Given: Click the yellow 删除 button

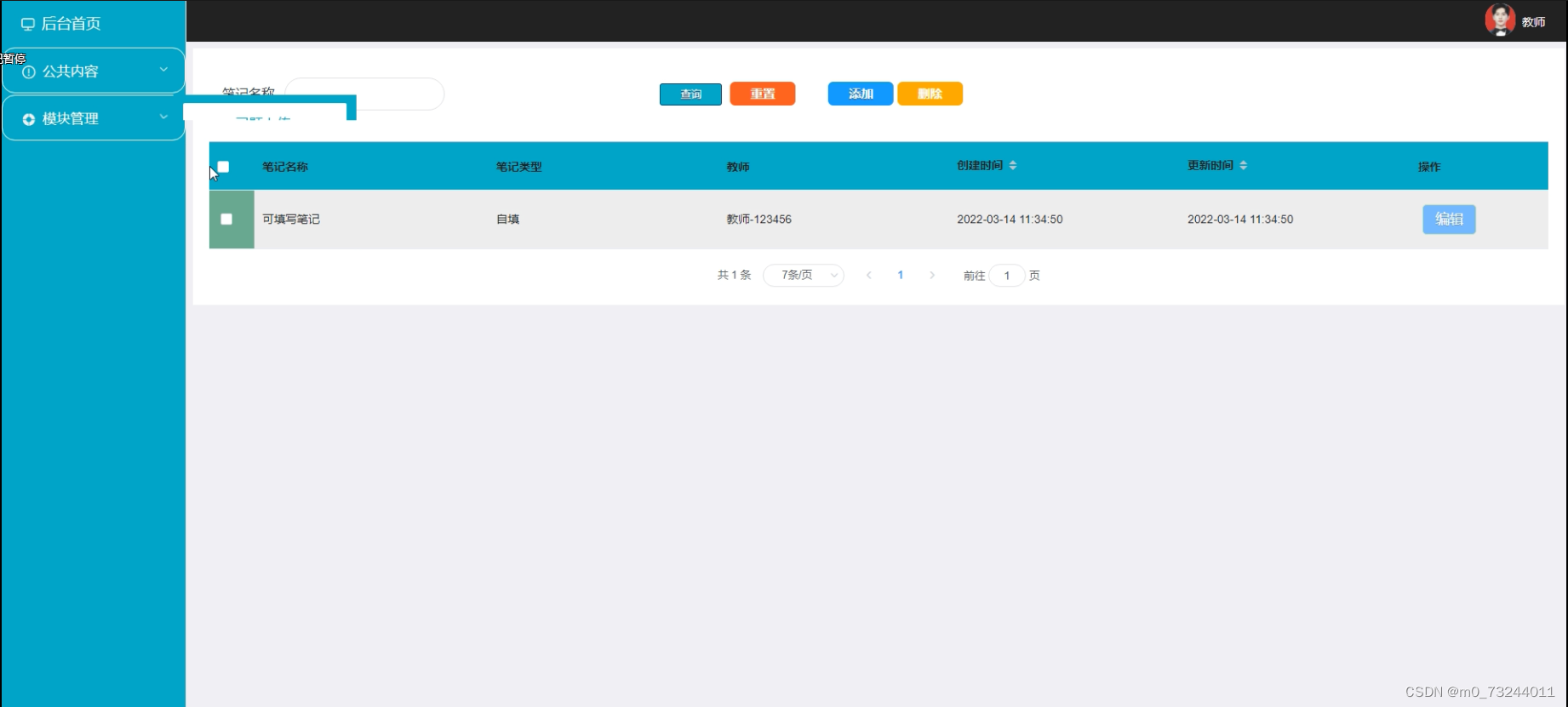Looking at the screenshot, I should click(x=930, y=94).
